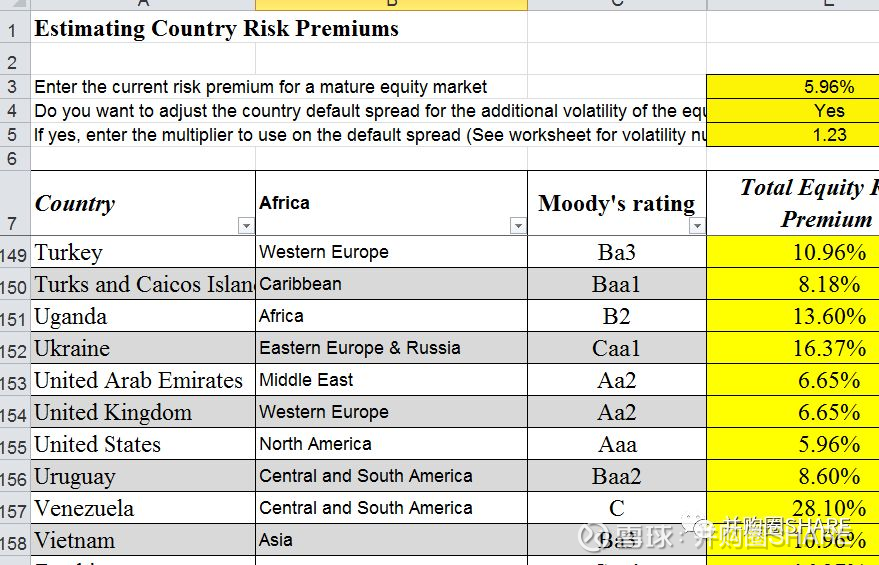Select Ukraine's Eastern Europe & Russia cell
The image size is (879, 565).
pyautogui.click(x=390, y=348)
